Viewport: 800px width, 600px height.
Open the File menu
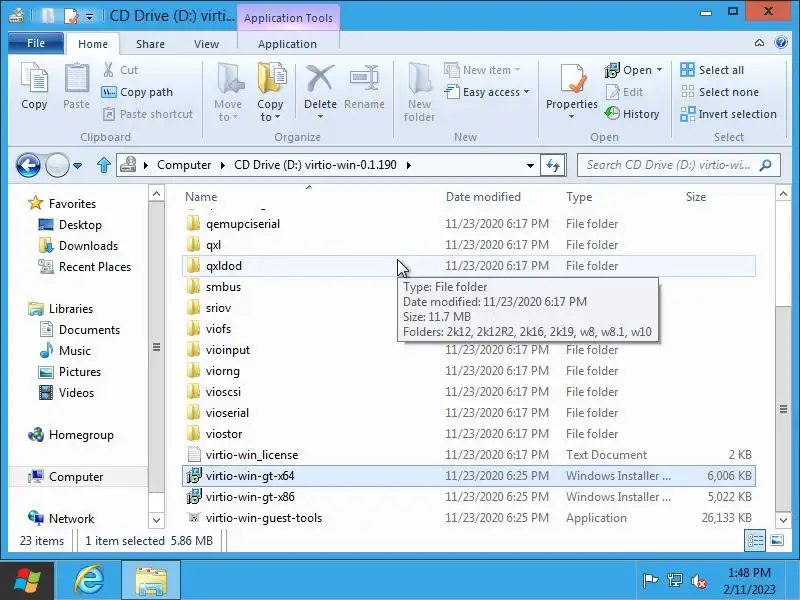click(x=36, y=43)
